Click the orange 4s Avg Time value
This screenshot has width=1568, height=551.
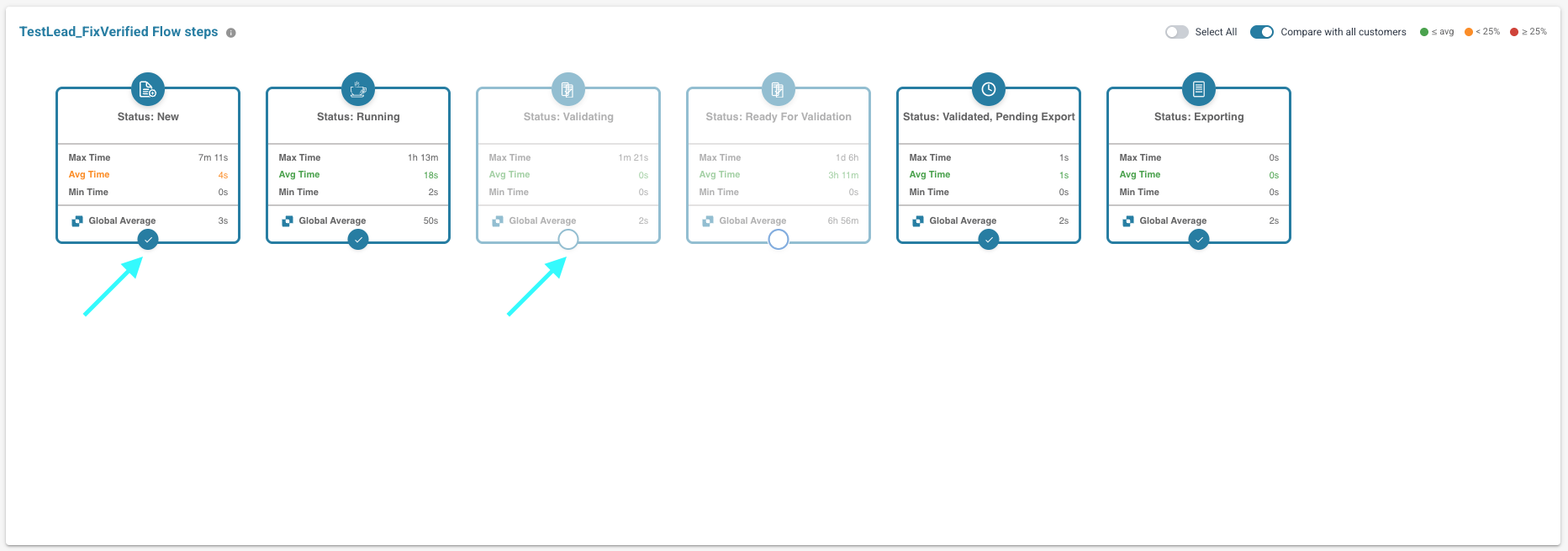tap(223, 175)
